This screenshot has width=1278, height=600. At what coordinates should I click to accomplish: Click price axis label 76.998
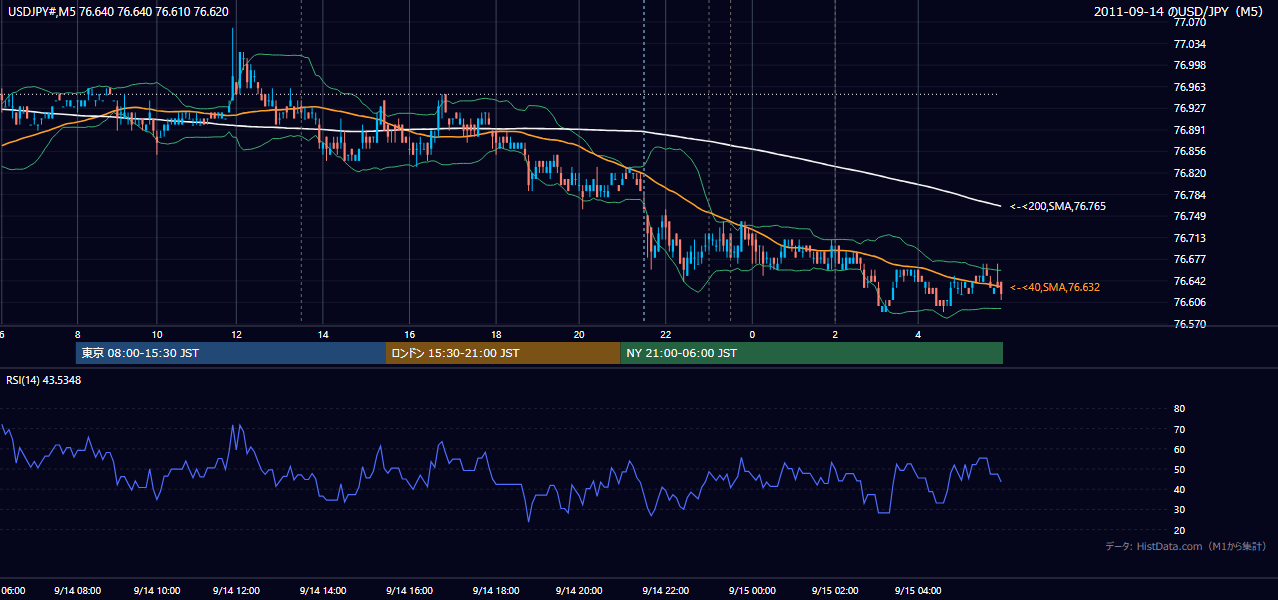[1189, 65]
